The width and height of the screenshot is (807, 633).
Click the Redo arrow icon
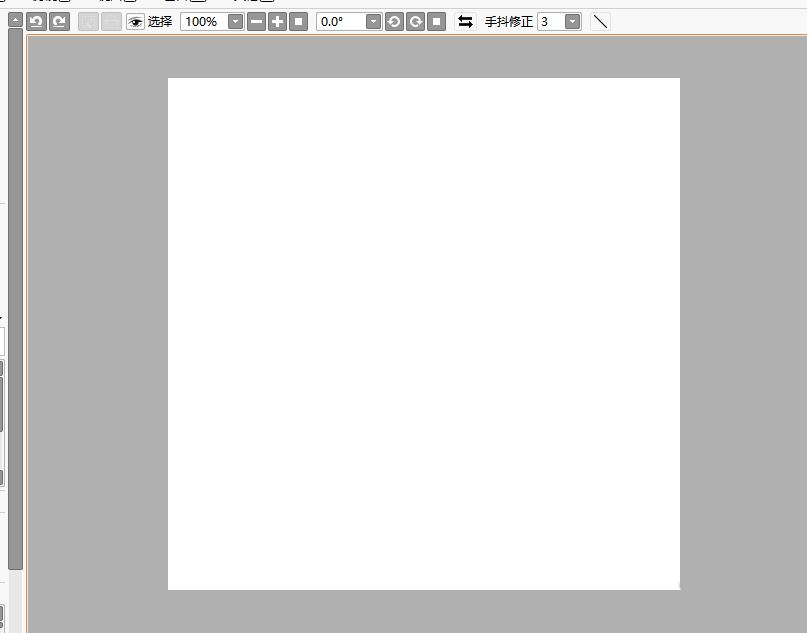coord(59,22)
